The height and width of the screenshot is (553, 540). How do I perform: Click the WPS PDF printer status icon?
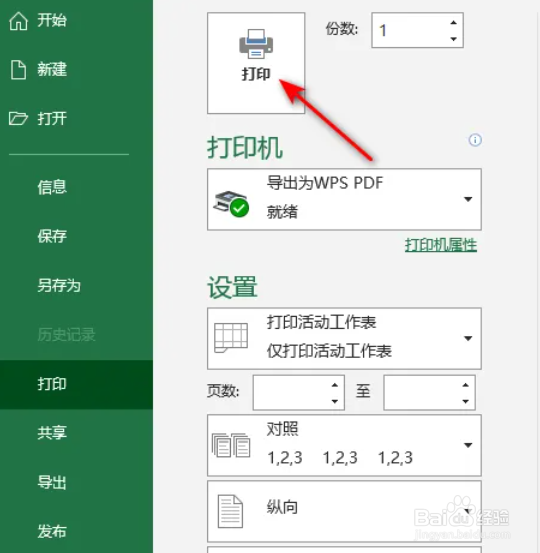pyautogui.click(x=231, y=204)
